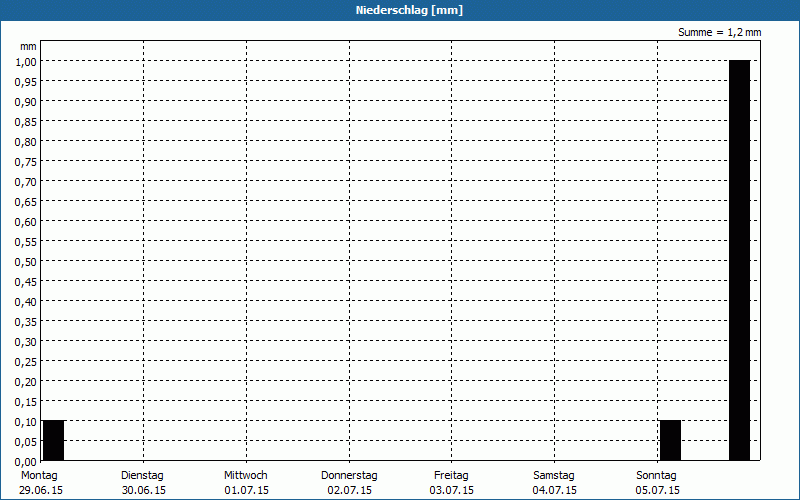Click the 0,25 y-axis value

26,362
